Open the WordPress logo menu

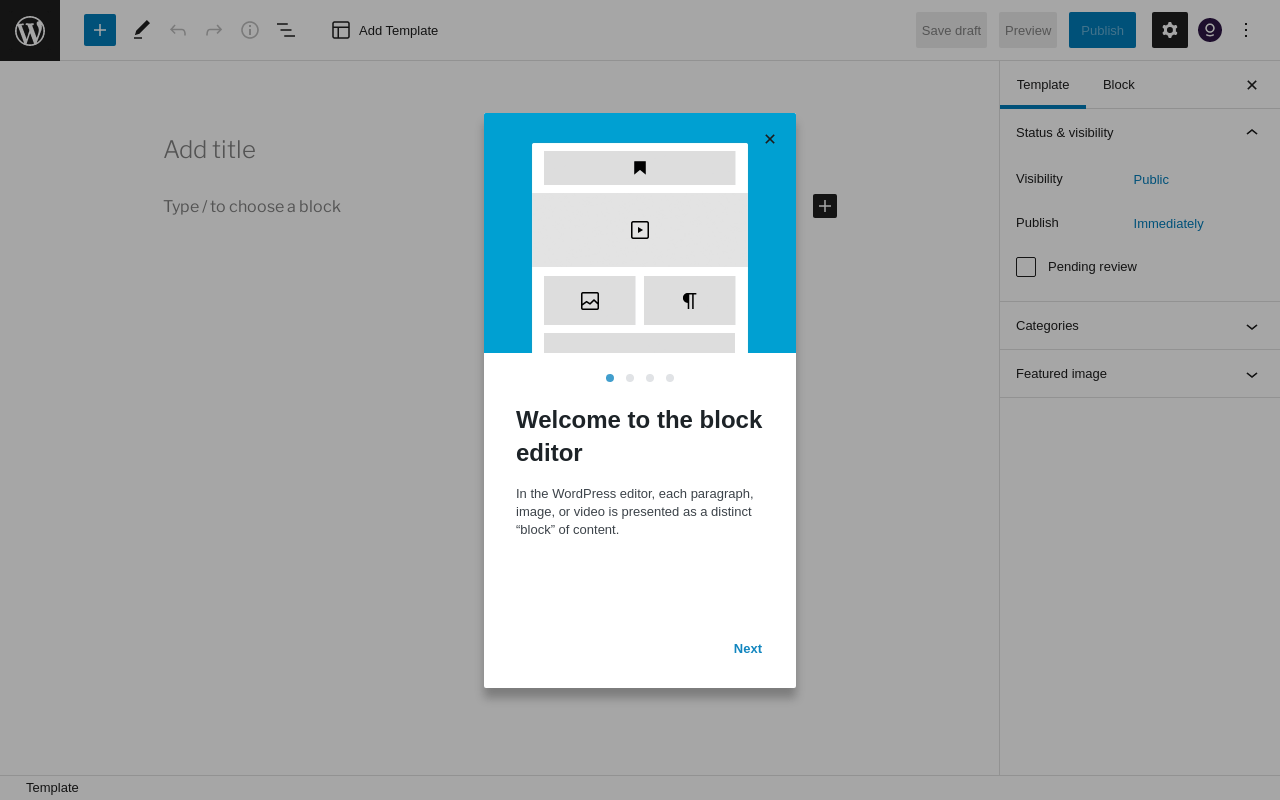tap(30, 30)
